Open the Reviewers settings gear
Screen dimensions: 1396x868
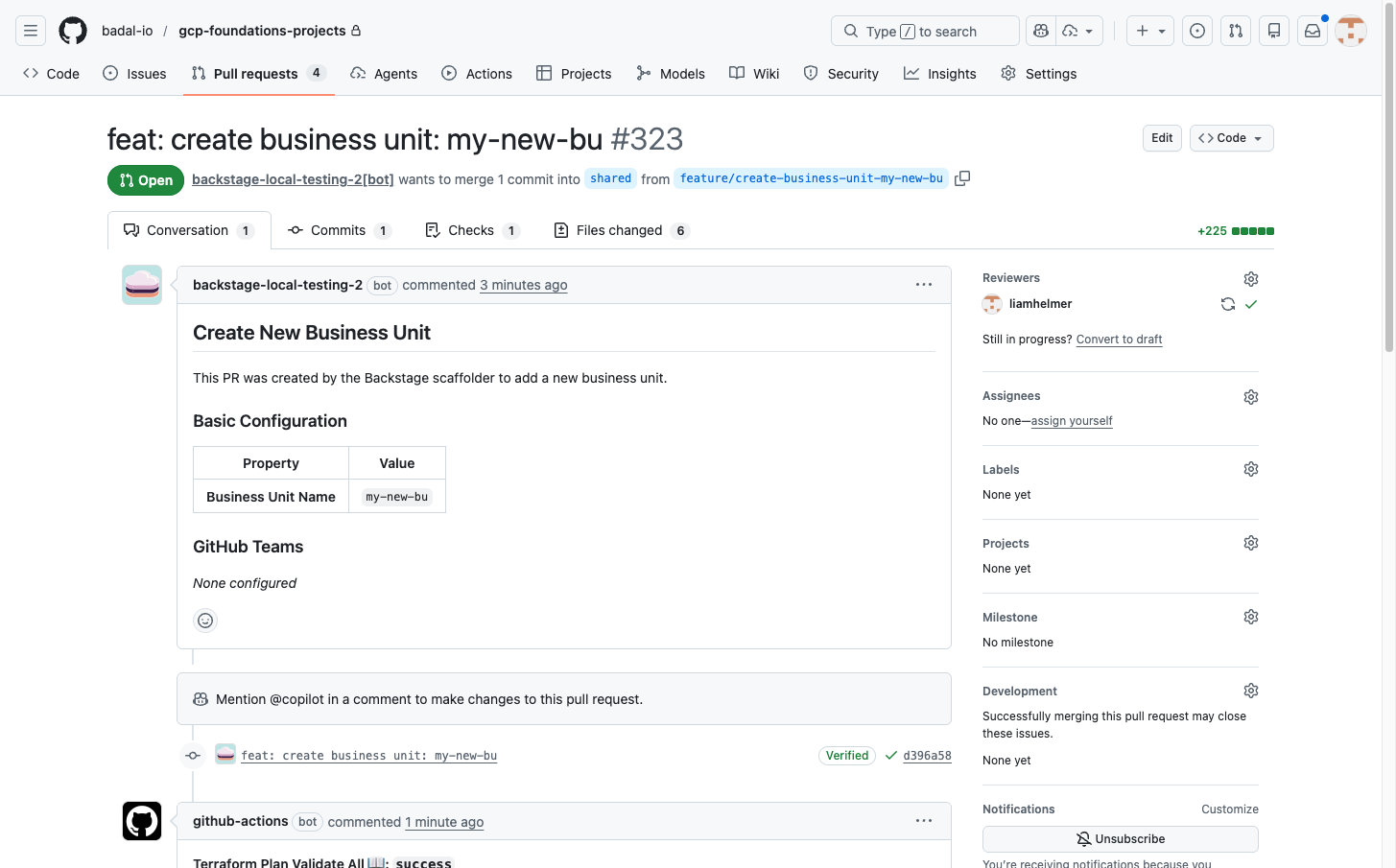(x=1251, y=279)
